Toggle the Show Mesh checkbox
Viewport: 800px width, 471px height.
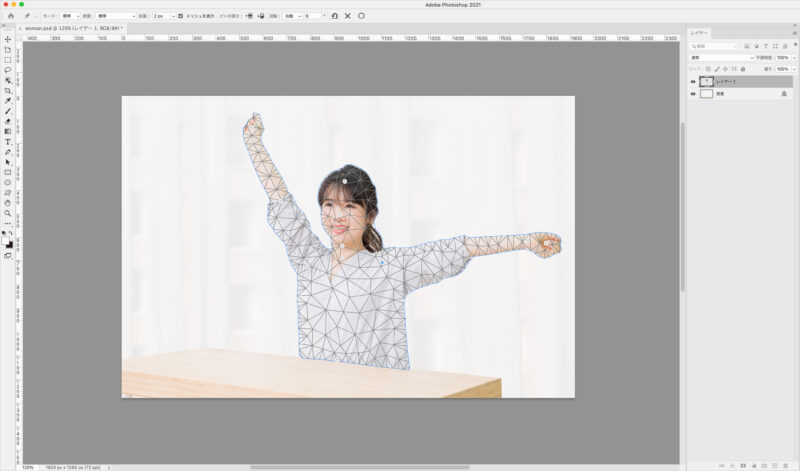(x=181, y=16)
